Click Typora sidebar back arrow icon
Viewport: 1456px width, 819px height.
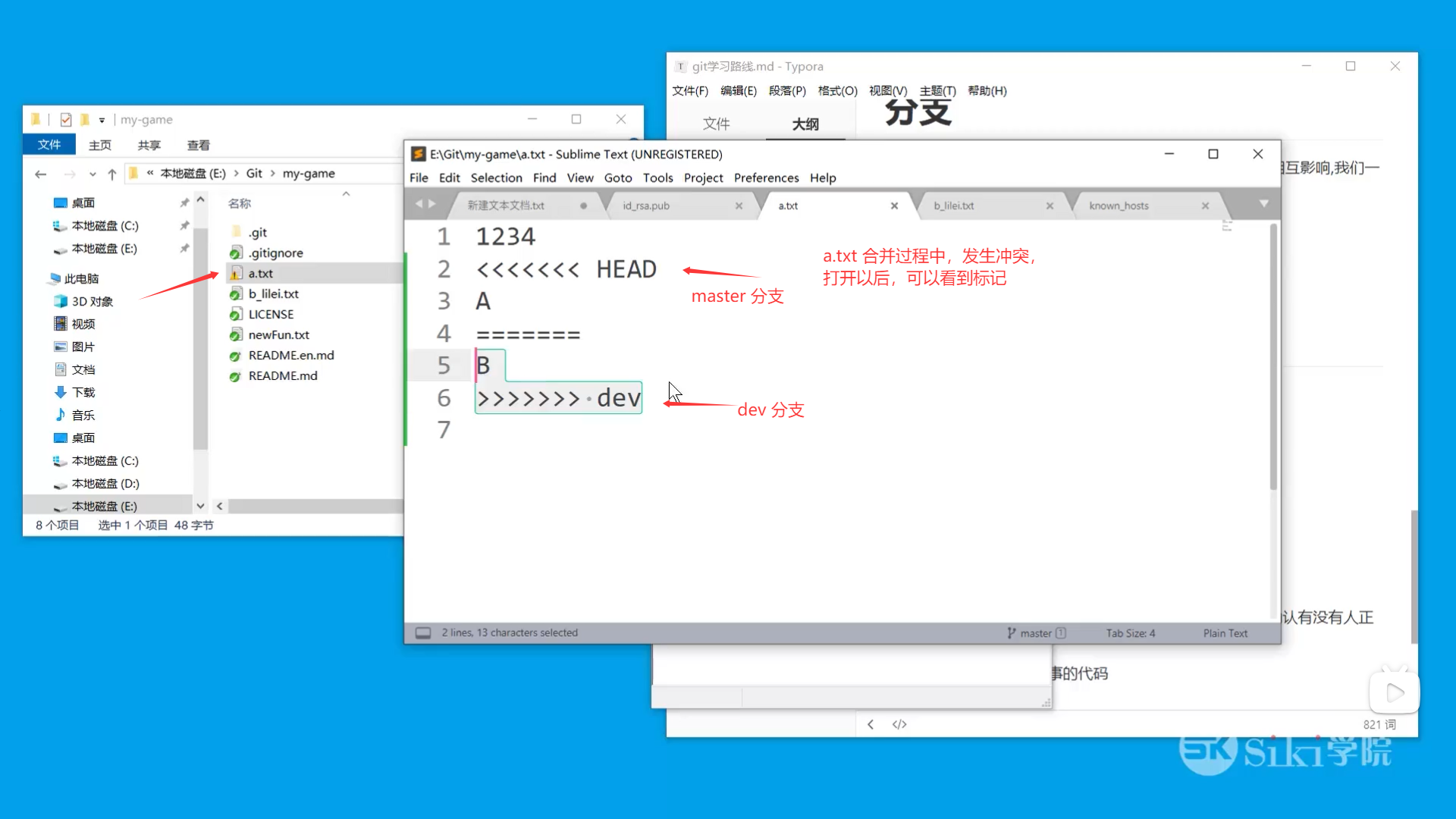(x=871, y=724)
